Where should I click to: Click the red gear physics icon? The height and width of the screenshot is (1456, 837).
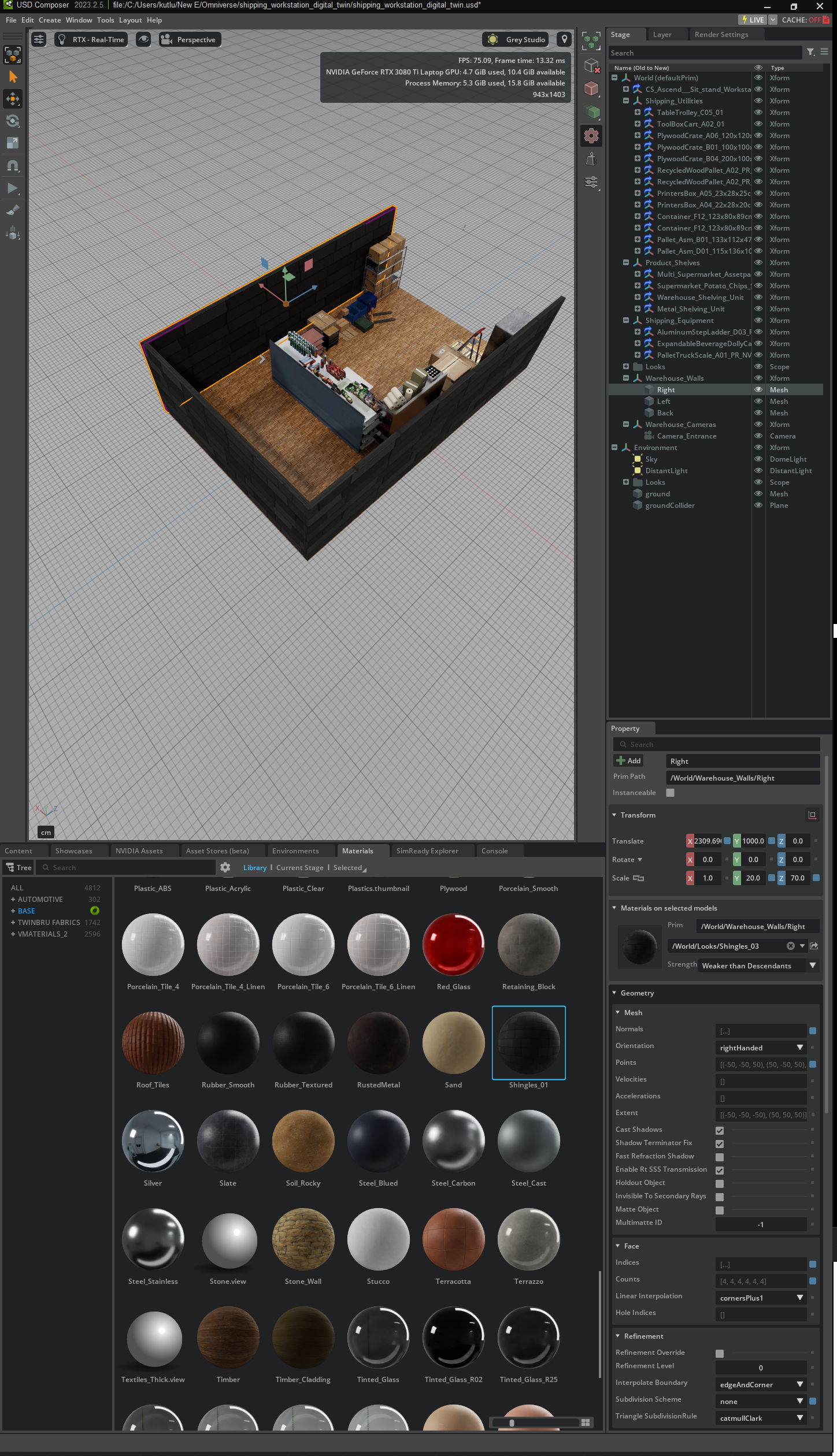coord(591,136)
